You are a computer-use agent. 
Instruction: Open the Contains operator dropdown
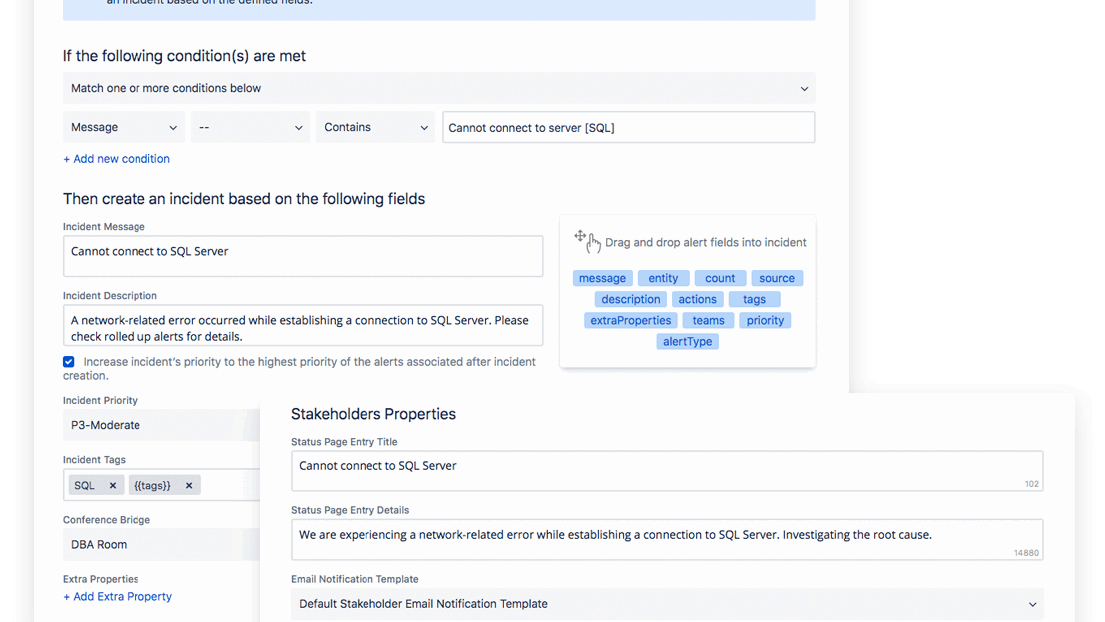[x=375, y=128]
